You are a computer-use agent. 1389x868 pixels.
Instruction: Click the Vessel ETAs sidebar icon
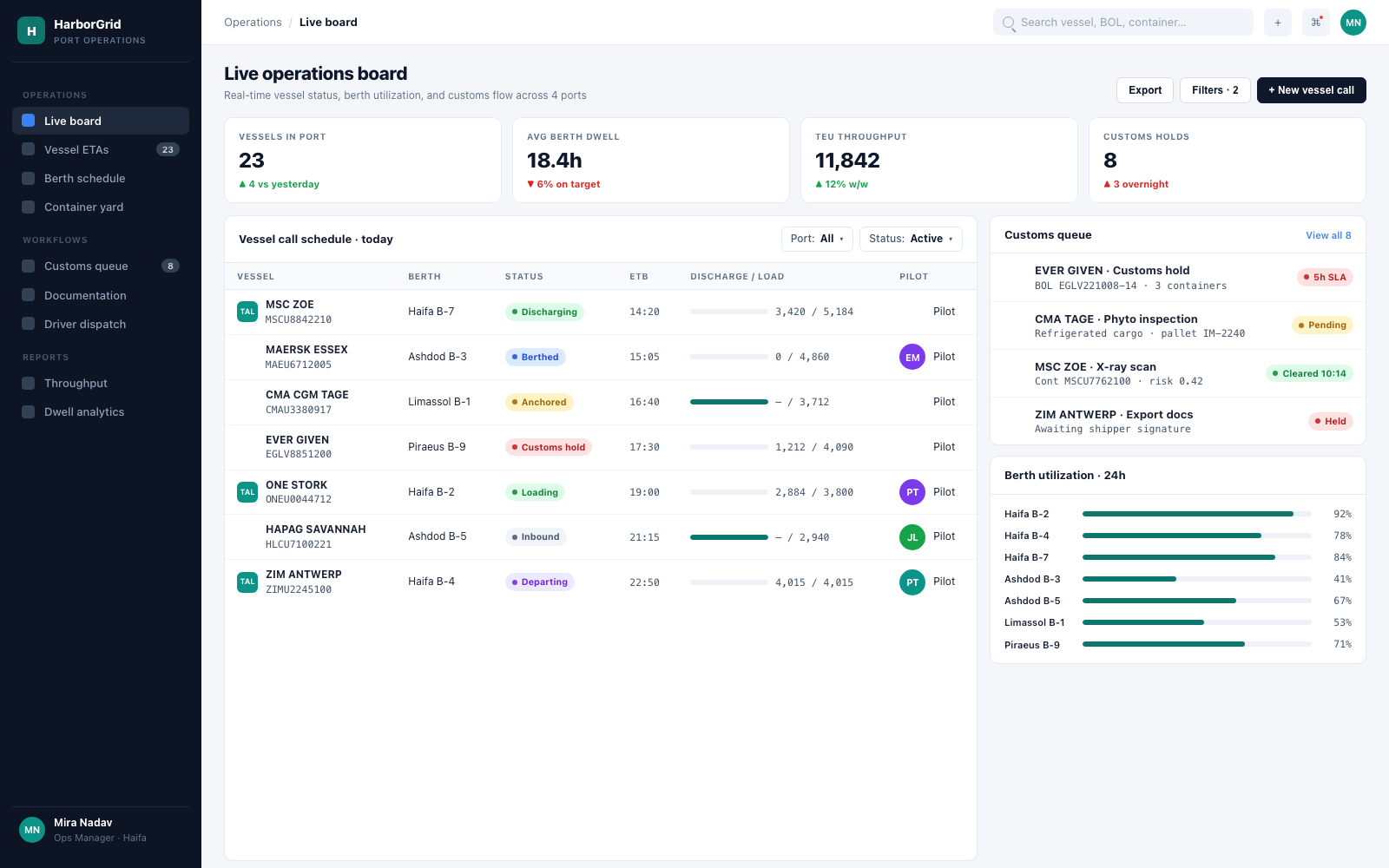(28, 149)
